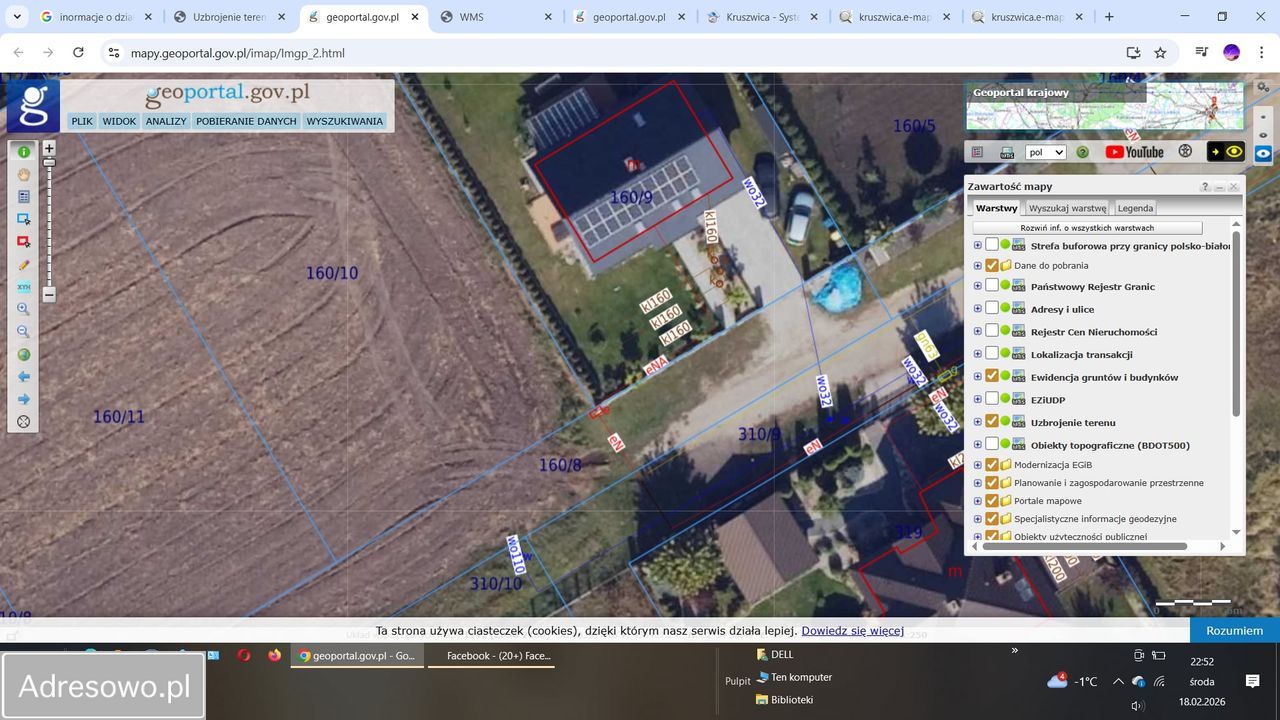The image size is (1280, 720).
Task: Expand the Dane do pobrania group
Action: point(978,265)
